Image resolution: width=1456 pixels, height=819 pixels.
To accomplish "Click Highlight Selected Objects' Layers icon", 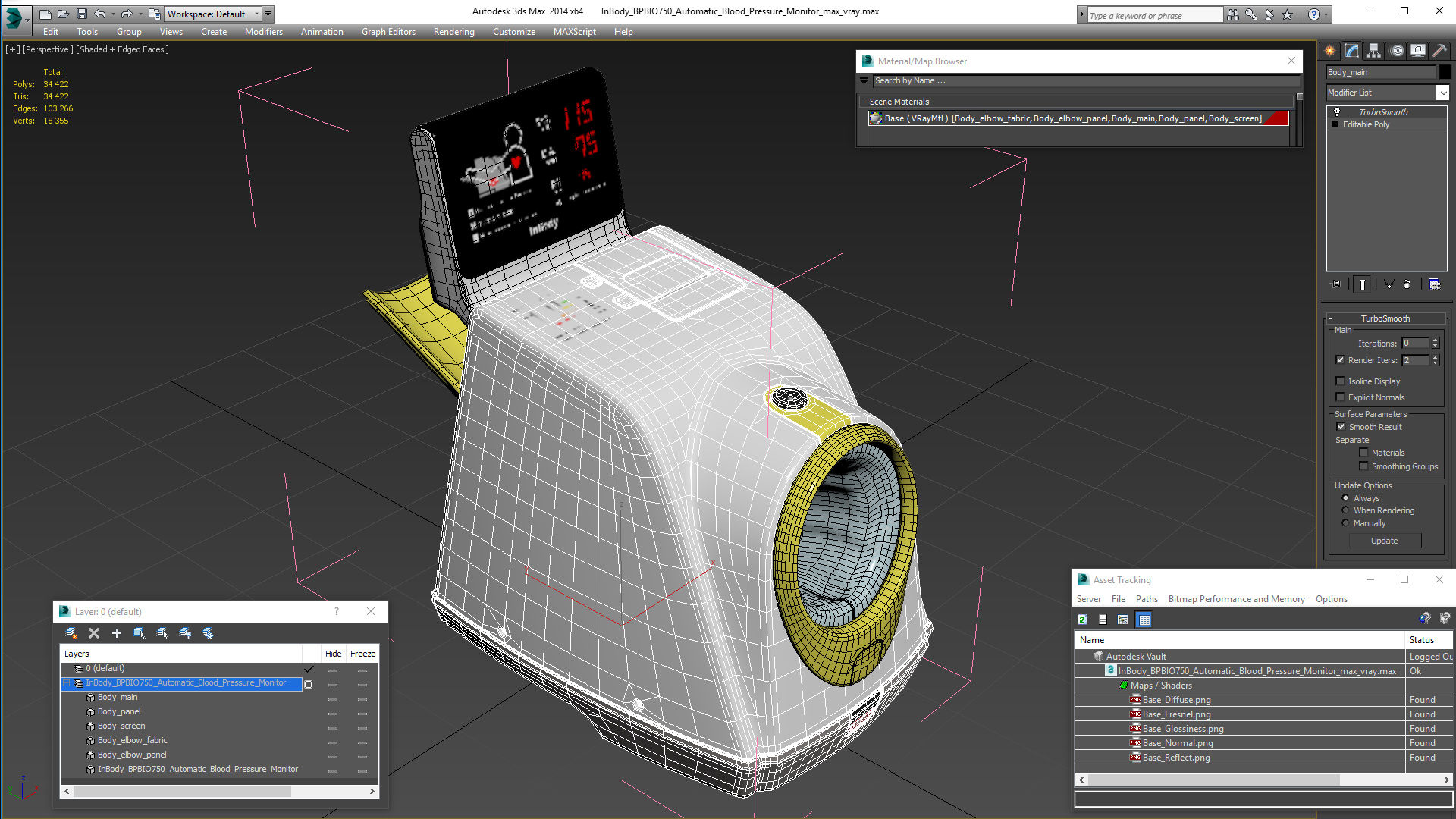I will pyautogui.click(x=162, y=632).
